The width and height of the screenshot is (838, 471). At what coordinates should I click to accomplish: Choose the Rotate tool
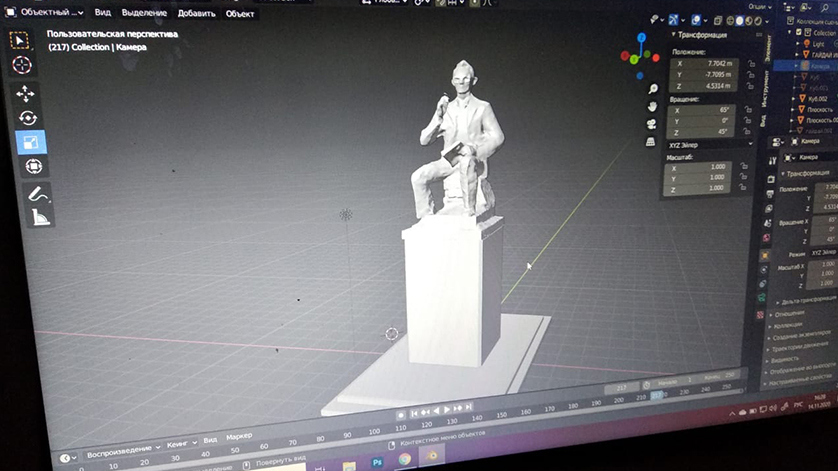click(27, 118)
